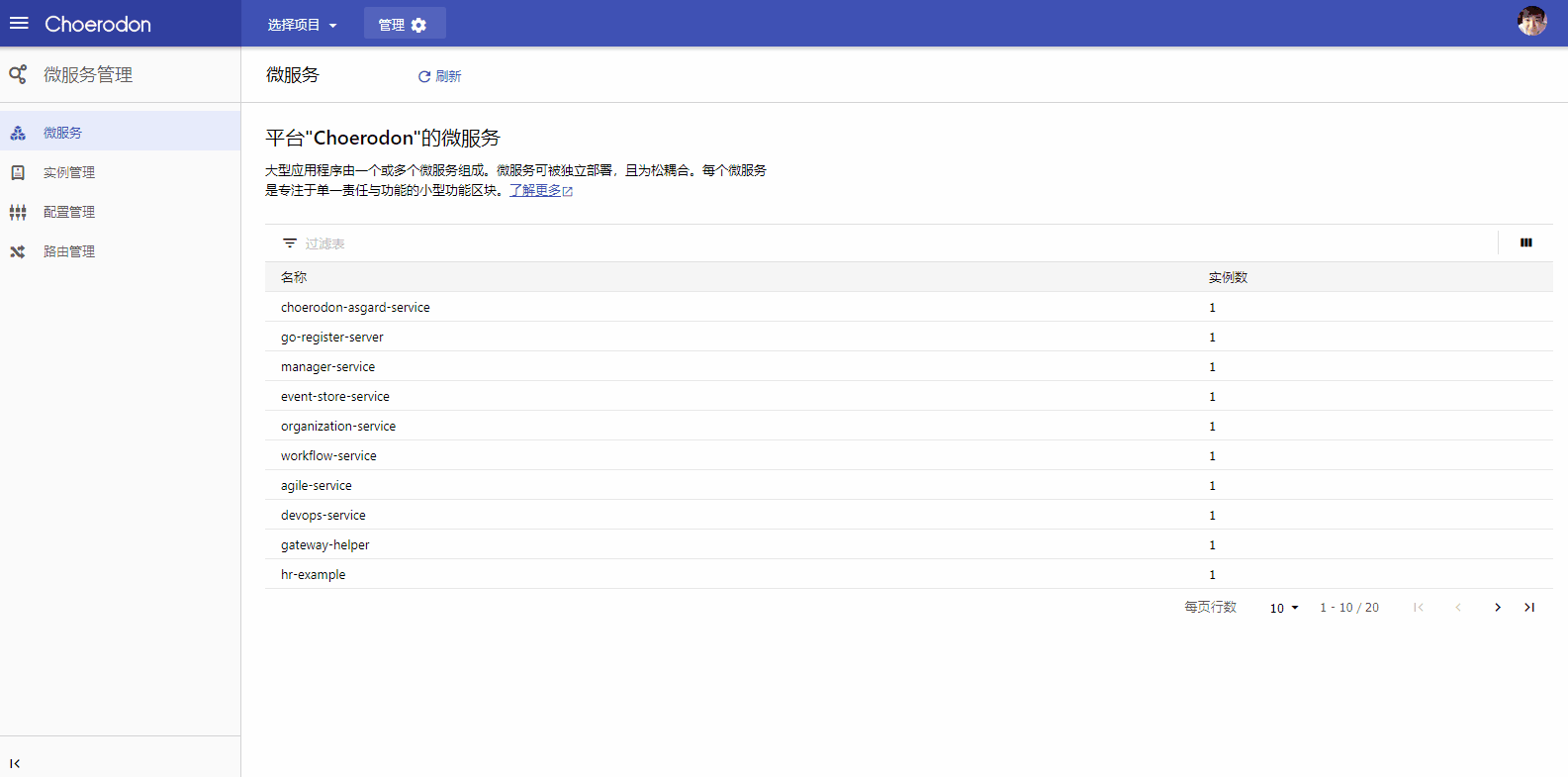Viewport: 1568px width, 777px height.
Task: Select 微服务 in the sidebar menu
Action: (x=121, y=131)
